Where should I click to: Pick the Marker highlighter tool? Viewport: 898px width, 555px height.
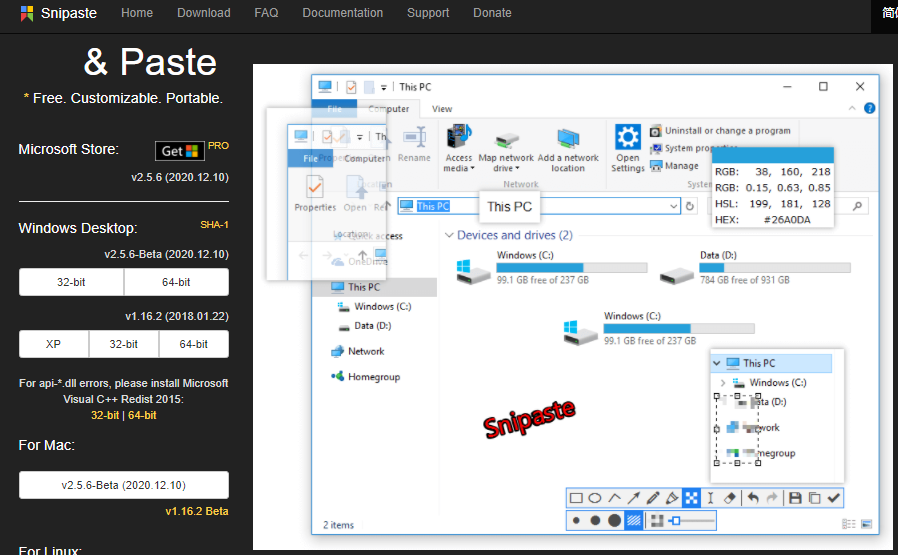coord(672,498)
